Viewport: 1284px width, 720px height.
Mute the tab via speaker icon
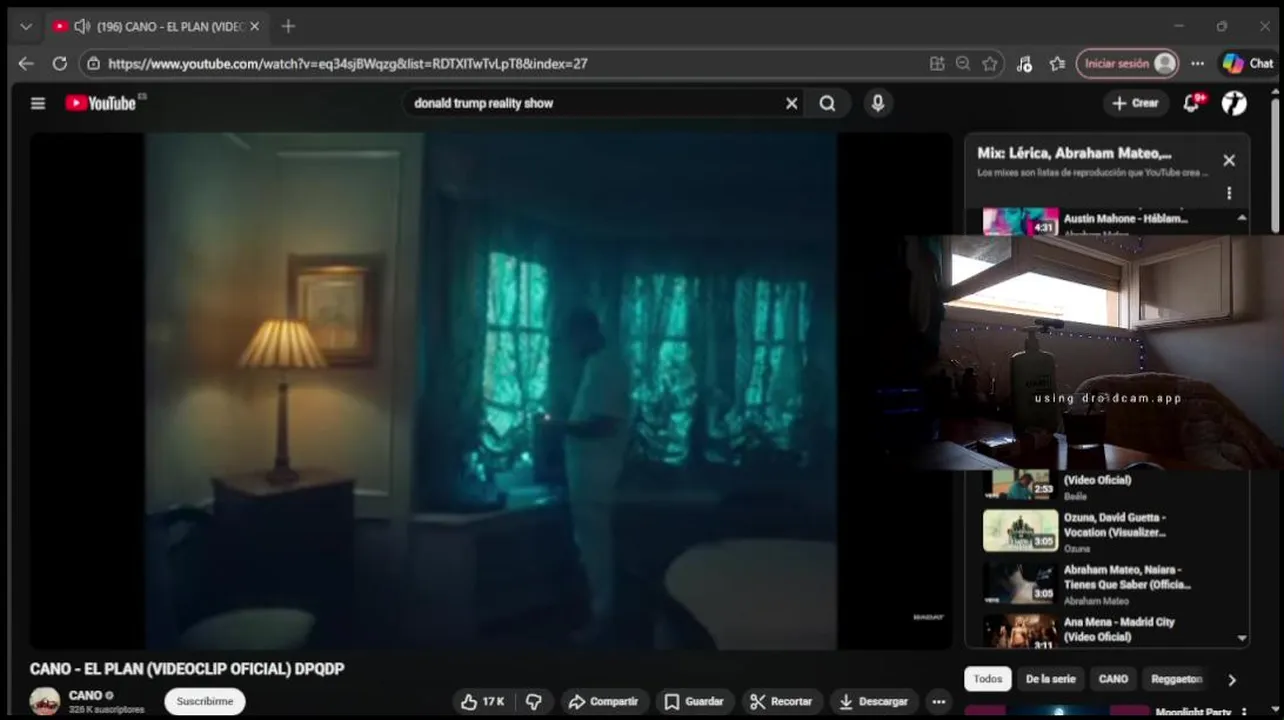click(x=82, y=26)
